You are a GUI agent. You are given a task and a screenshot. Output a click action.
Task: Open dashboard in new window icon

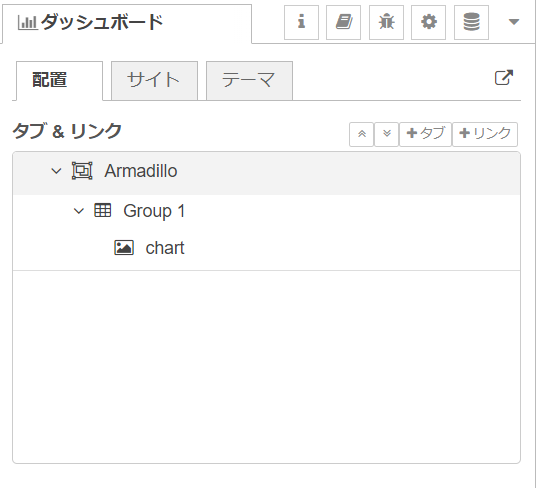pyautogui.click(x=504, y=78)
